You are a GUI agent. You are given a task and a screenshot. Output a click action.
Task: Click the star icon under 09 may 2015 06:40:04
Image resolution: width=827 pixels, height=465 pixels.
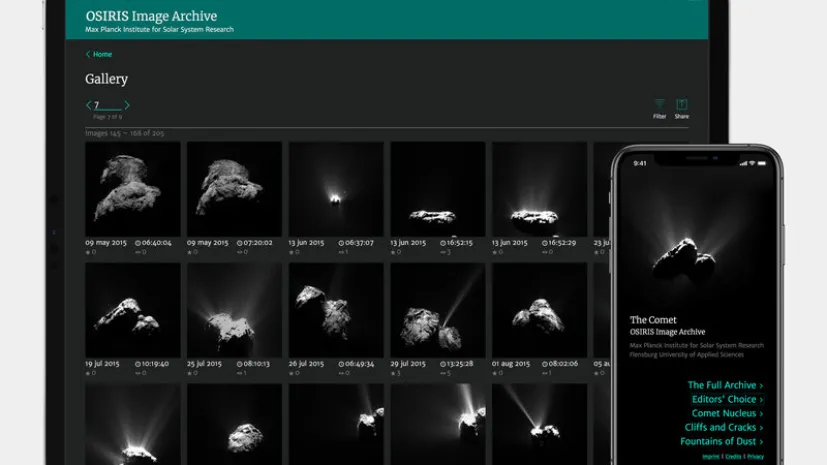coord(88,252)
